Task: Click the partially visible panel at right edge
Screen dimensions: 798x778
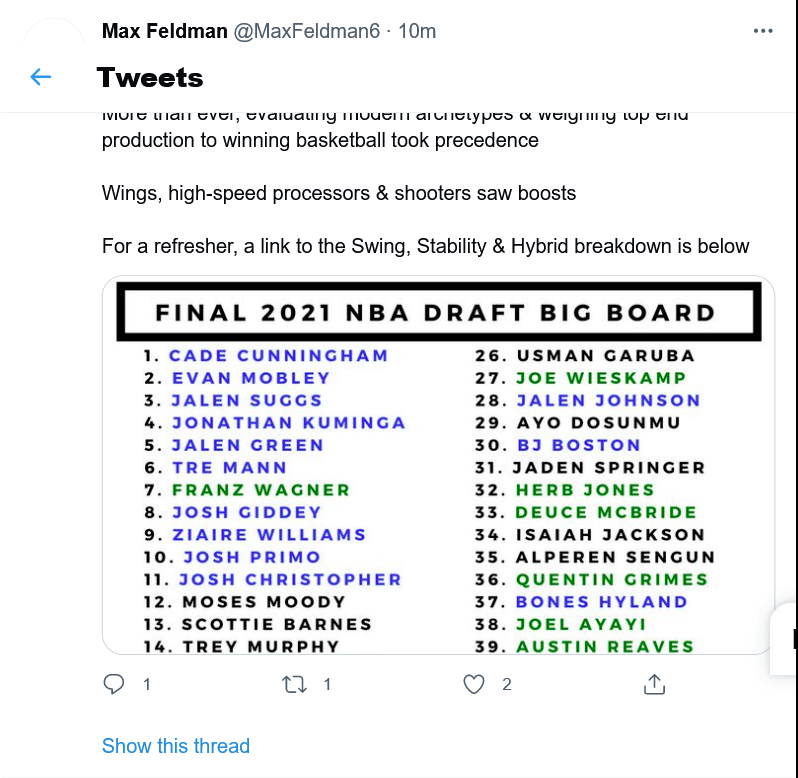Action: tap(784, 638)
